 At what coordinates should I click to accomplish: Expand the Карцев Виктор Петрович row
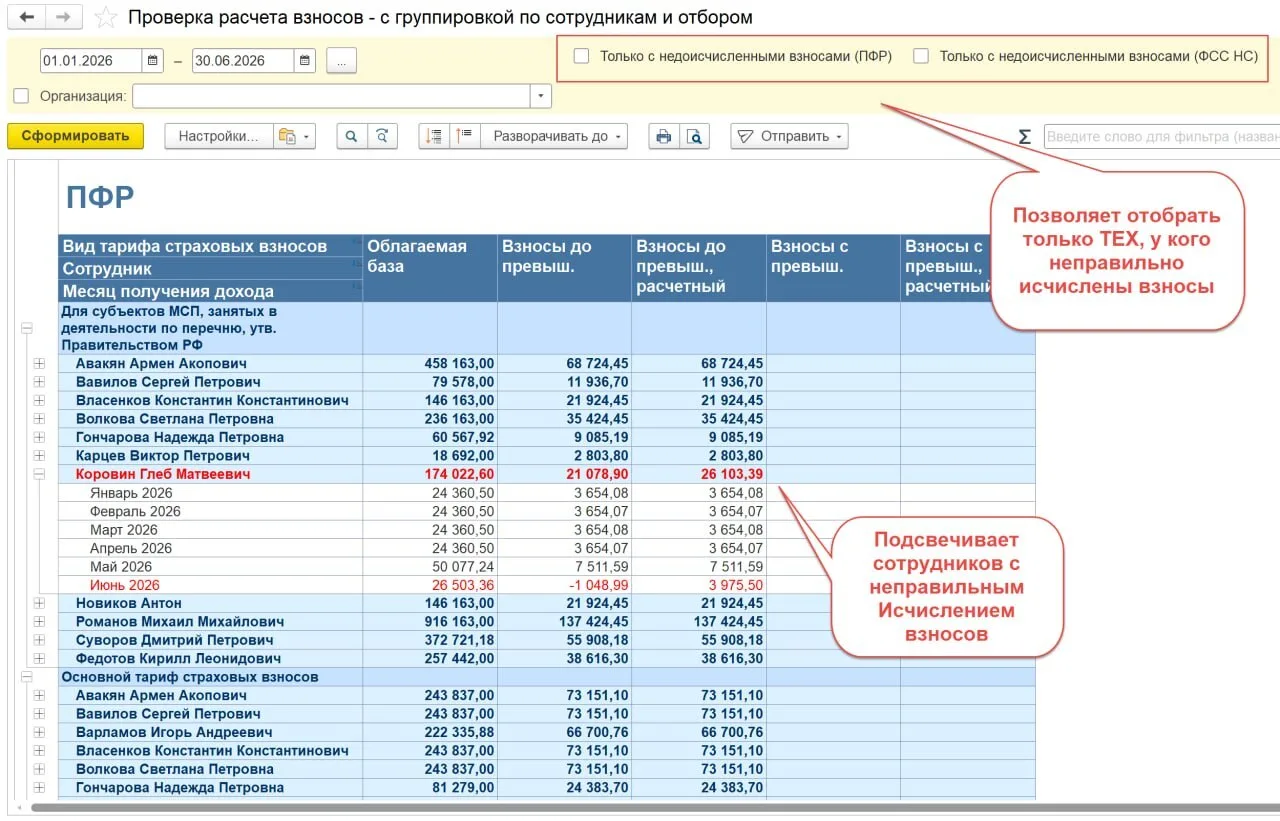pyautogui.click(x=40, y=456)
